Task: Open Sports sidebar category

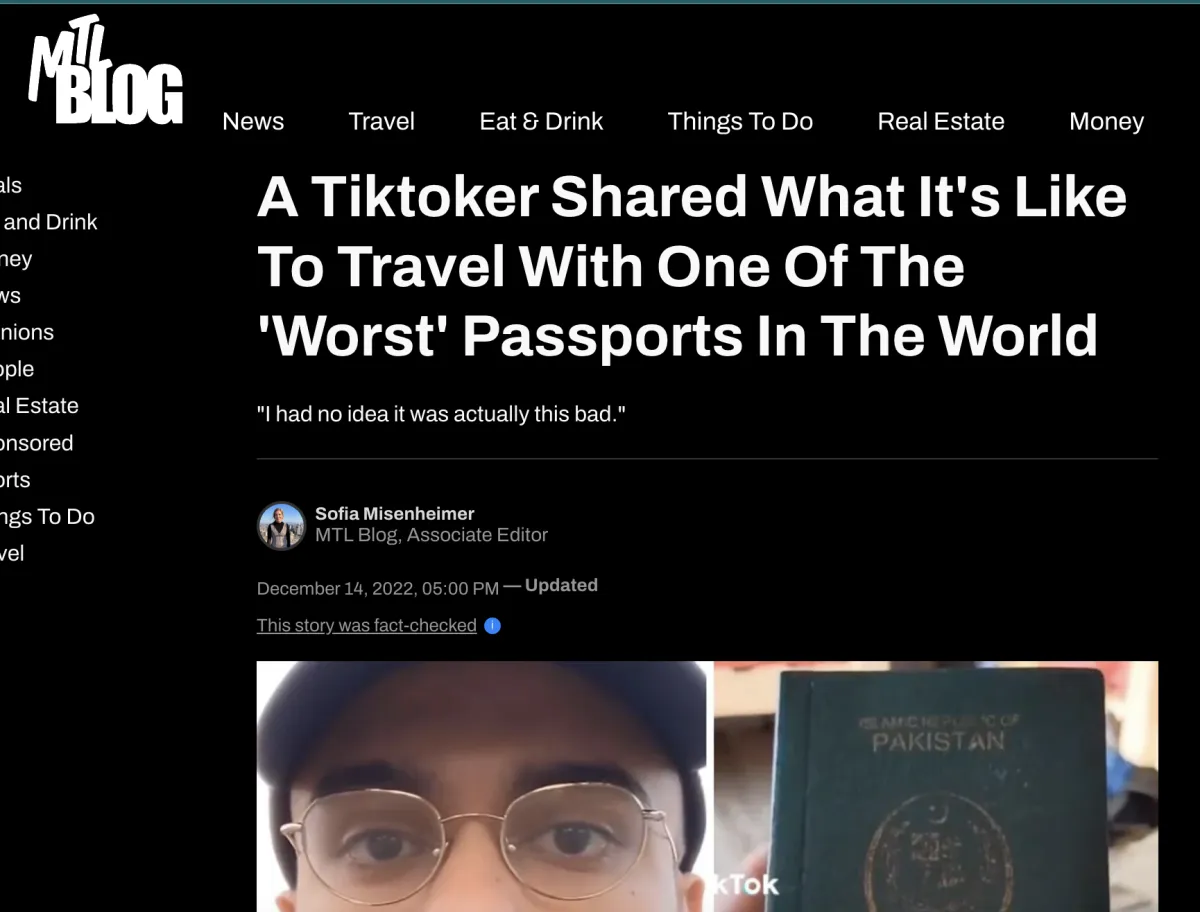Action: tap(15, 480)
